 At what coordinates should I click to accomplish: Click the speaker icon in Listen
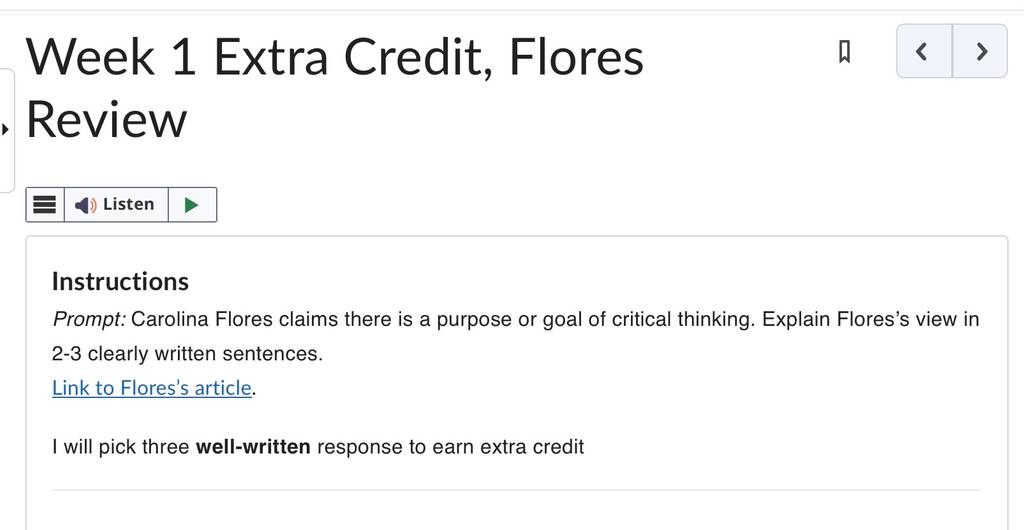[x=85, y=205]
